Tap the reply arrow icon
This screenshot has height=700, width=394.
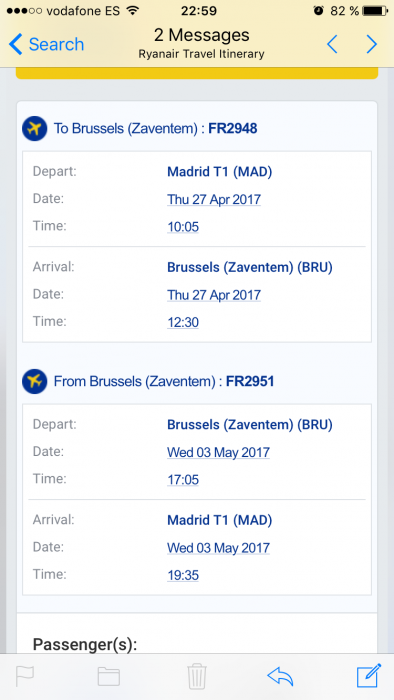(280, 676)
